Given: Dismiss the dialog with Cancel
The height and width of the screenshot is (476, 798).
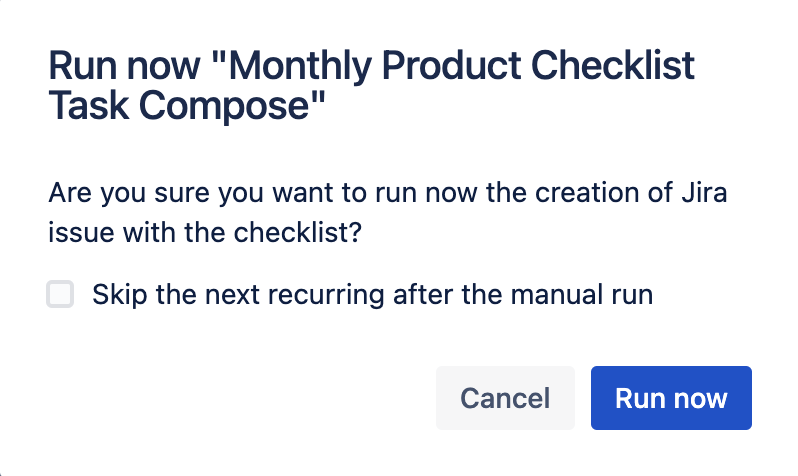Looking at the screenshot, I should 505,398.
